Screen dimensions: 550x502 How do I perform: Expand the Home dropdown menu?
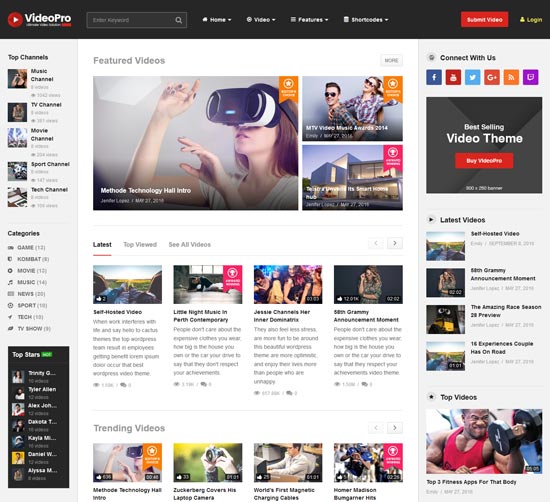[217, 20]
